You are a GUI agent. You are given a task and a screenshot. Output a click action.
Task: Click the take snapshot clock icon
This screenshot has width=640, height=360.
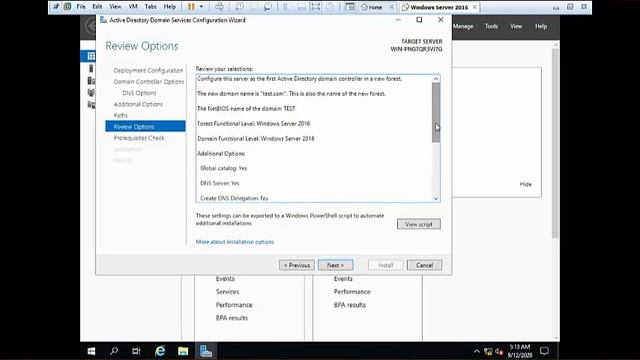tap(240, 7)
